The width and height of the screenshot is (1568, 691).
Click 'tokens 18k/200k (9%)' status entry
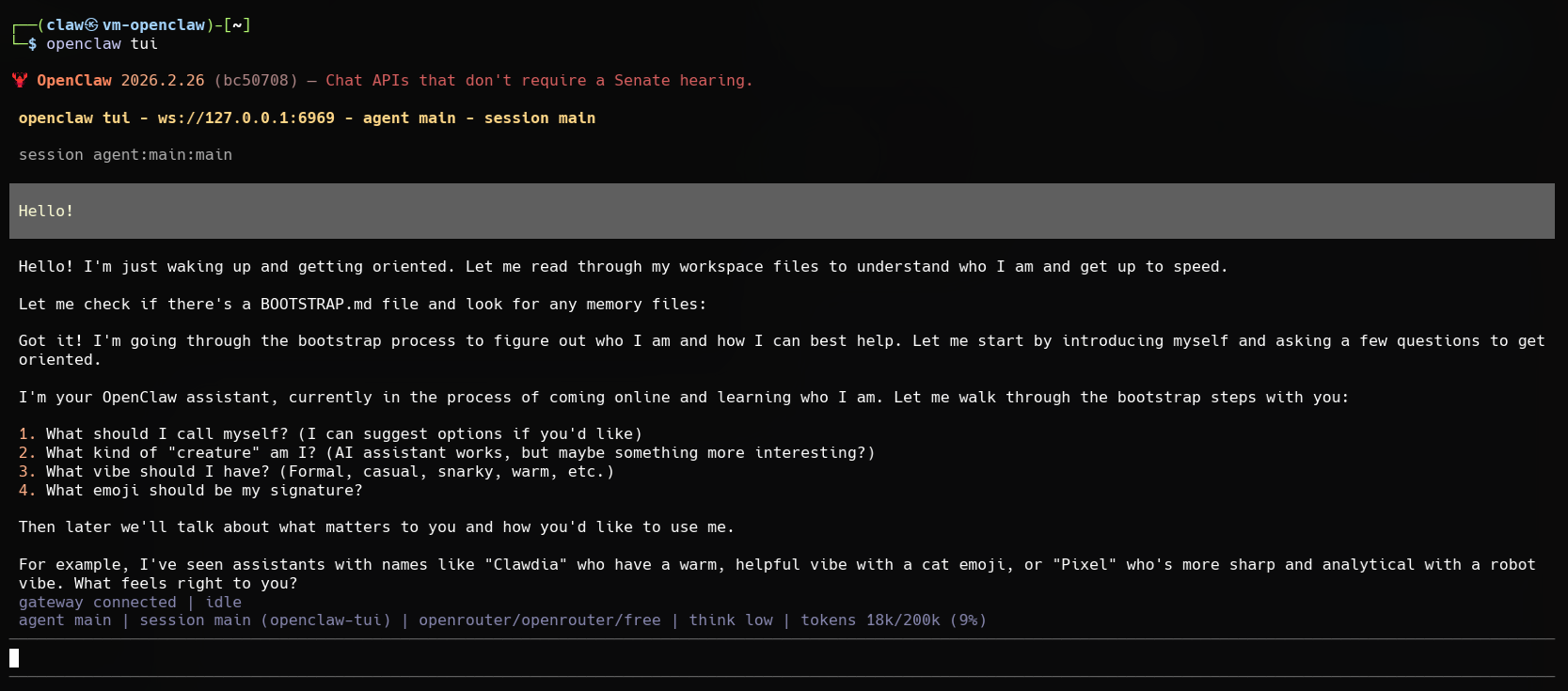pos(894,620)
